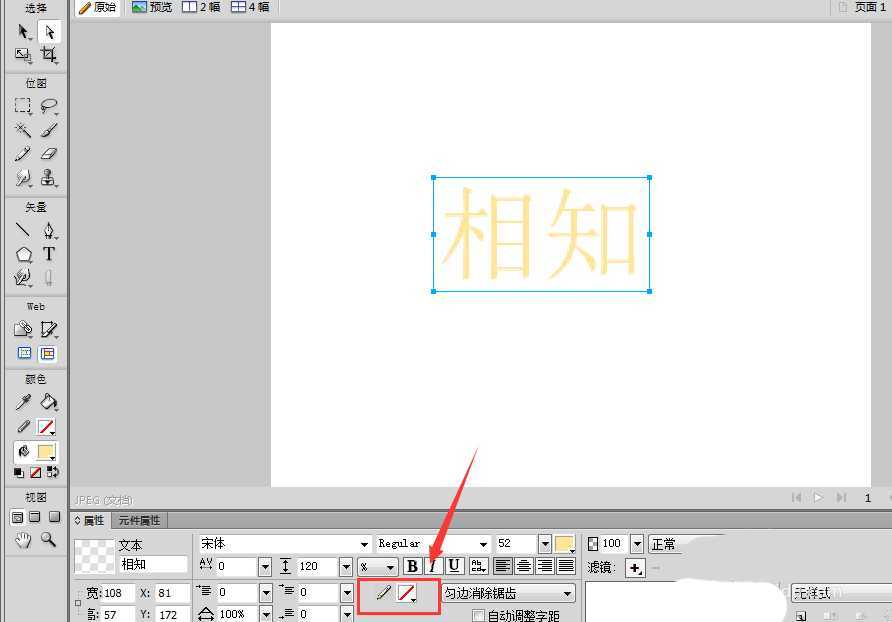
Task: Open the text fill color swatch
Action: pos(564,543)
